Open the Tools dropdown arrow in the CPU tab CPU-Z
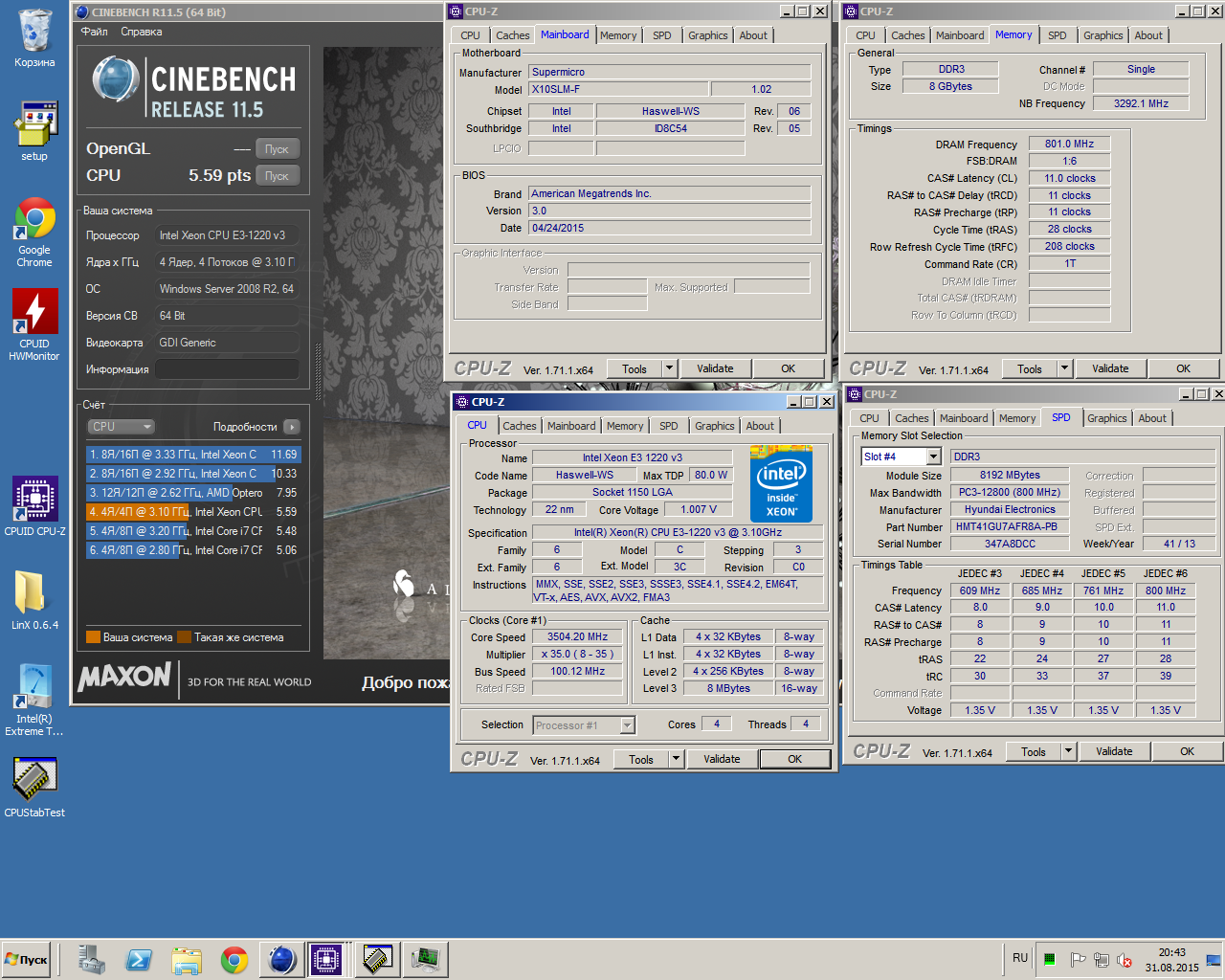 coord(676,759)
